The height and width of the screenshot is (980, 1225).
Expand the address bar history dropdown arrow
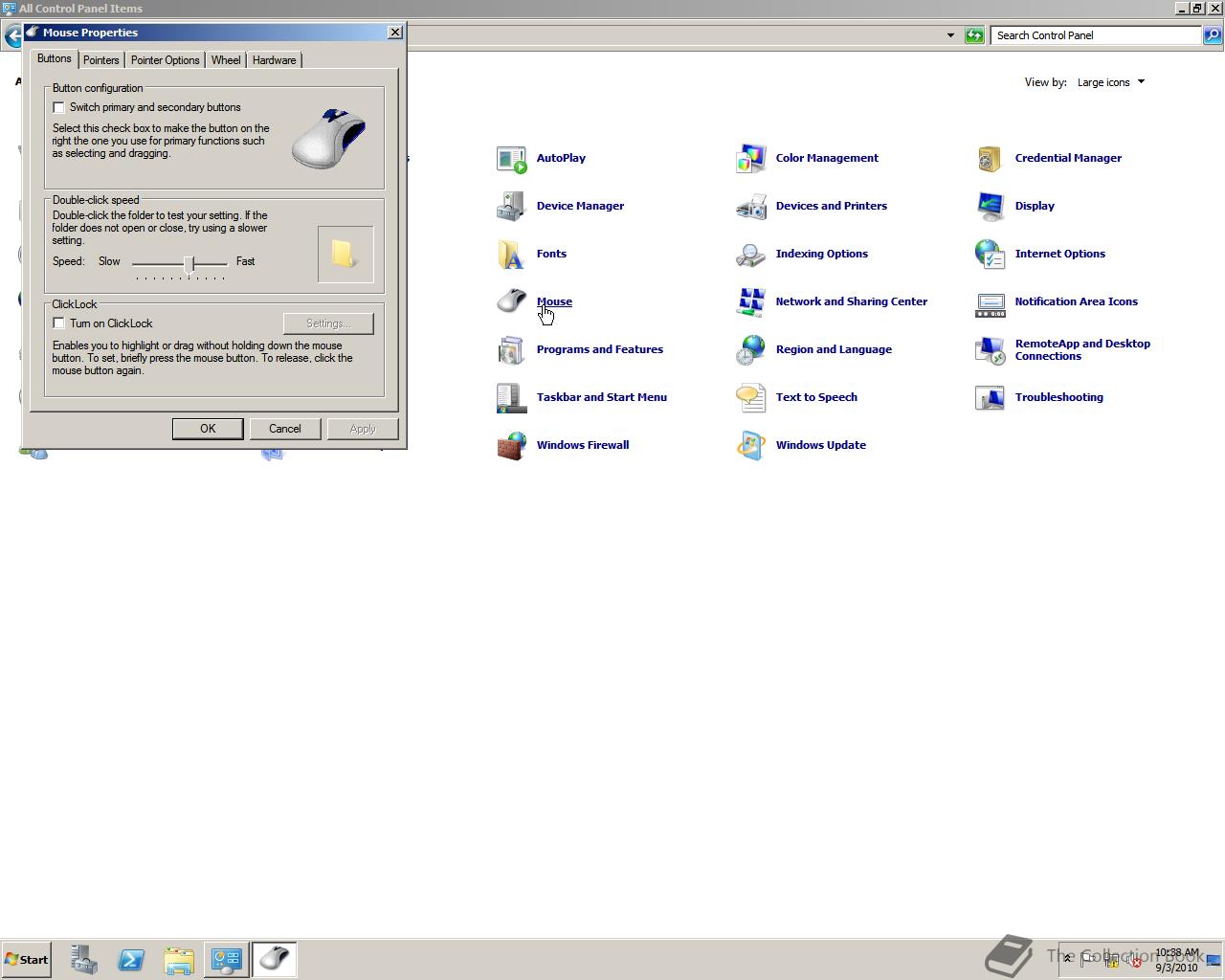coord(950,35)
